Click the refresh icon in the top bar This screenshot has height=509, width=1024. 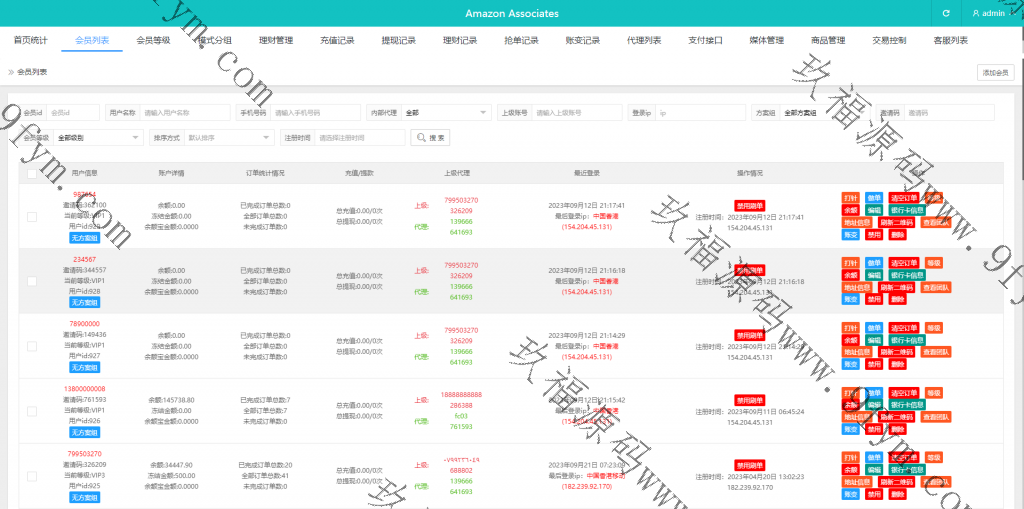tap(945, 14)
